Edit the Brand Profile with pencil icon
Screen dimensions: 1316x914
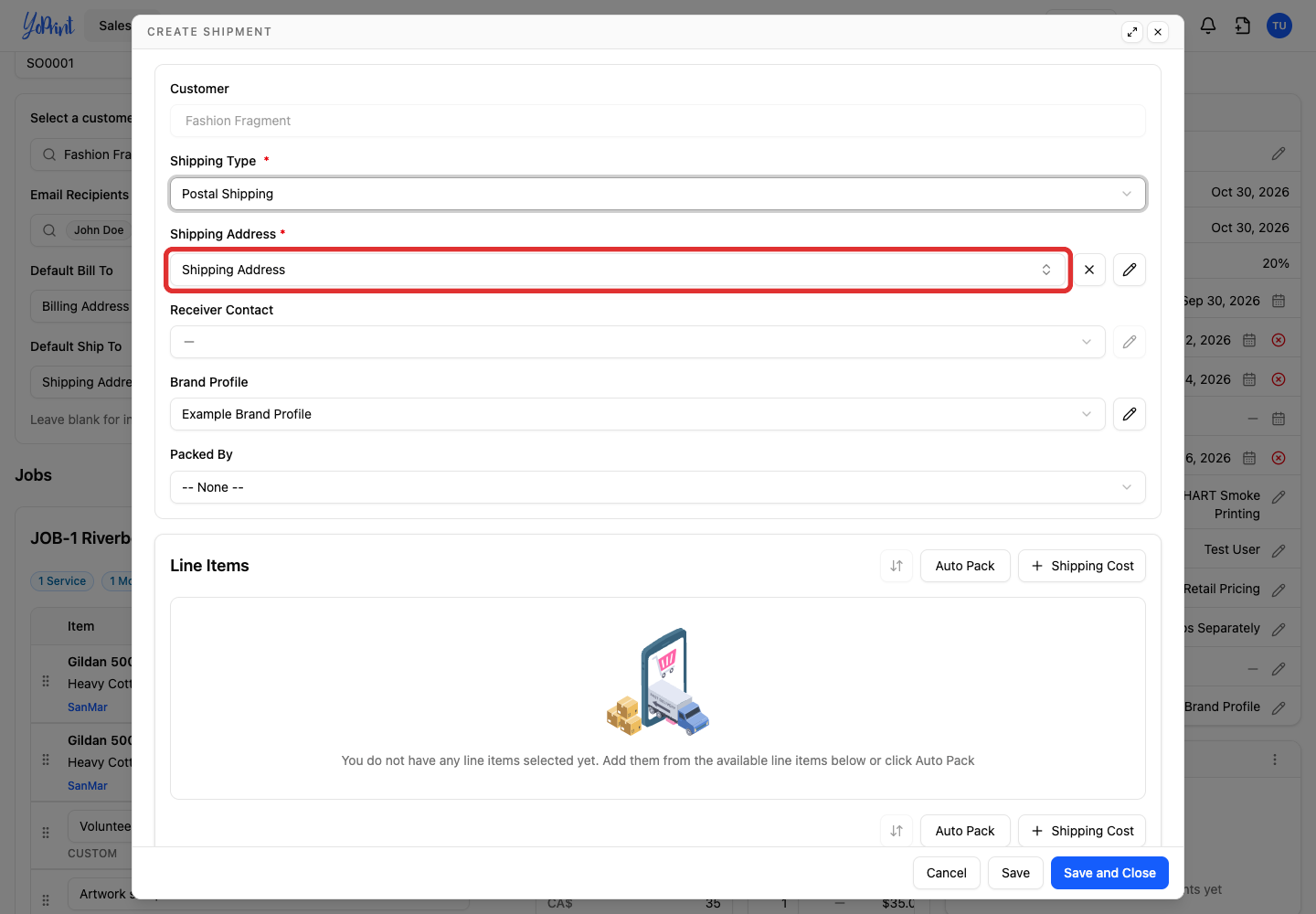pyautogui.click(x=1130, y=414)
